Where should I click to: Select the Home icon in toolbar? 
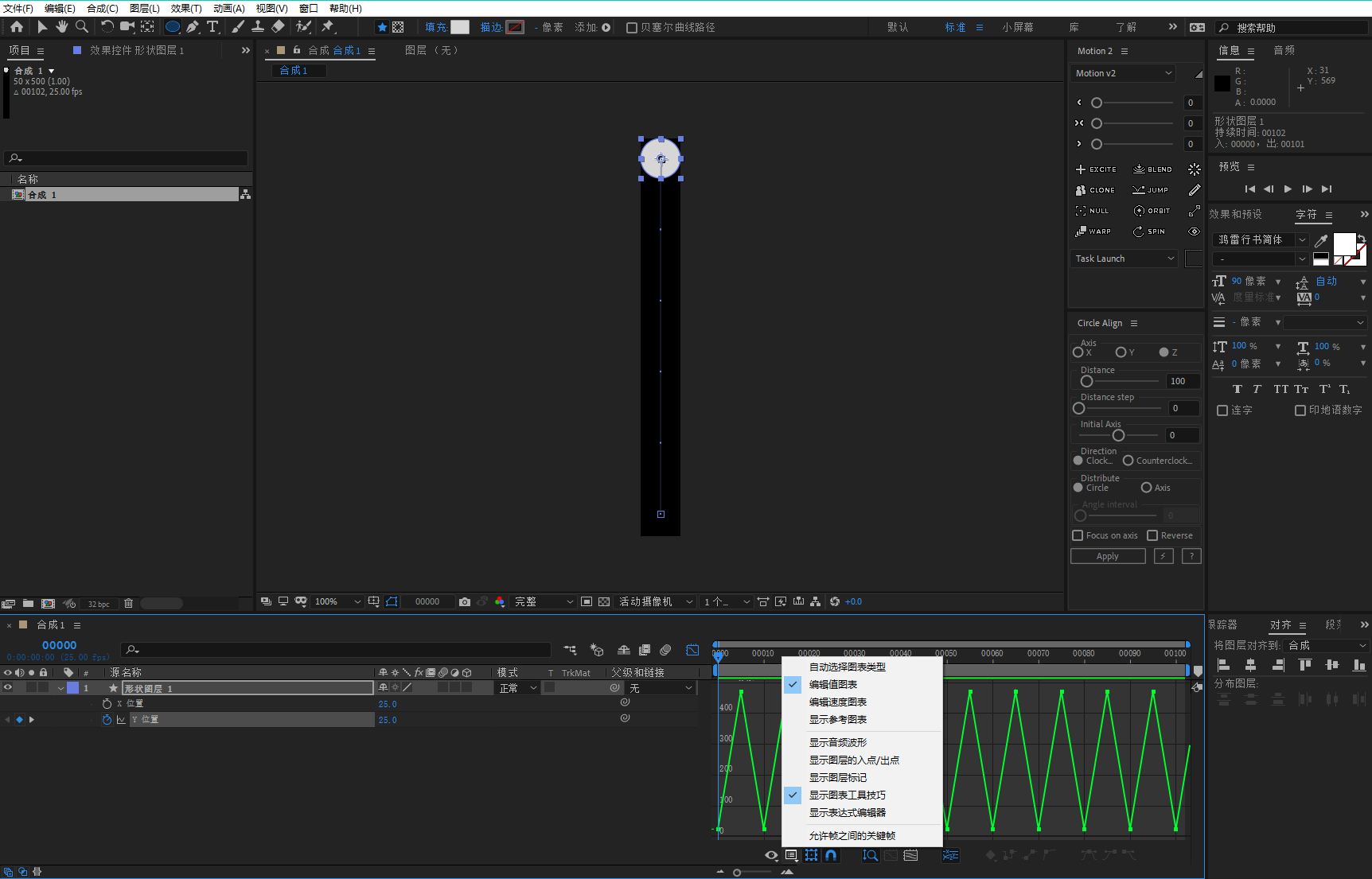pyautogui.click(x=16, y=26)
